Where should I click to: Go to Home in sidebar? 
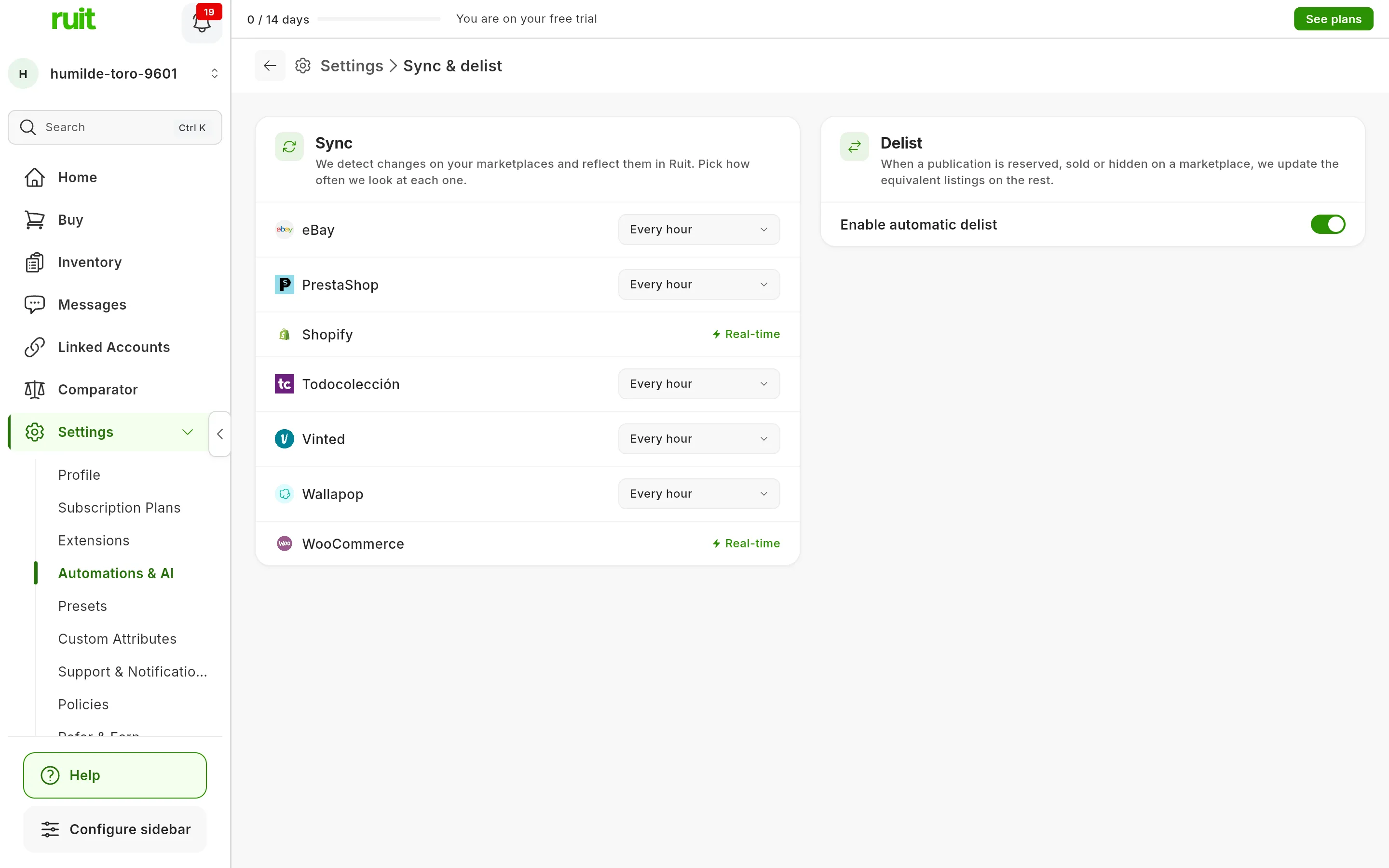click(x=115, y=177)
